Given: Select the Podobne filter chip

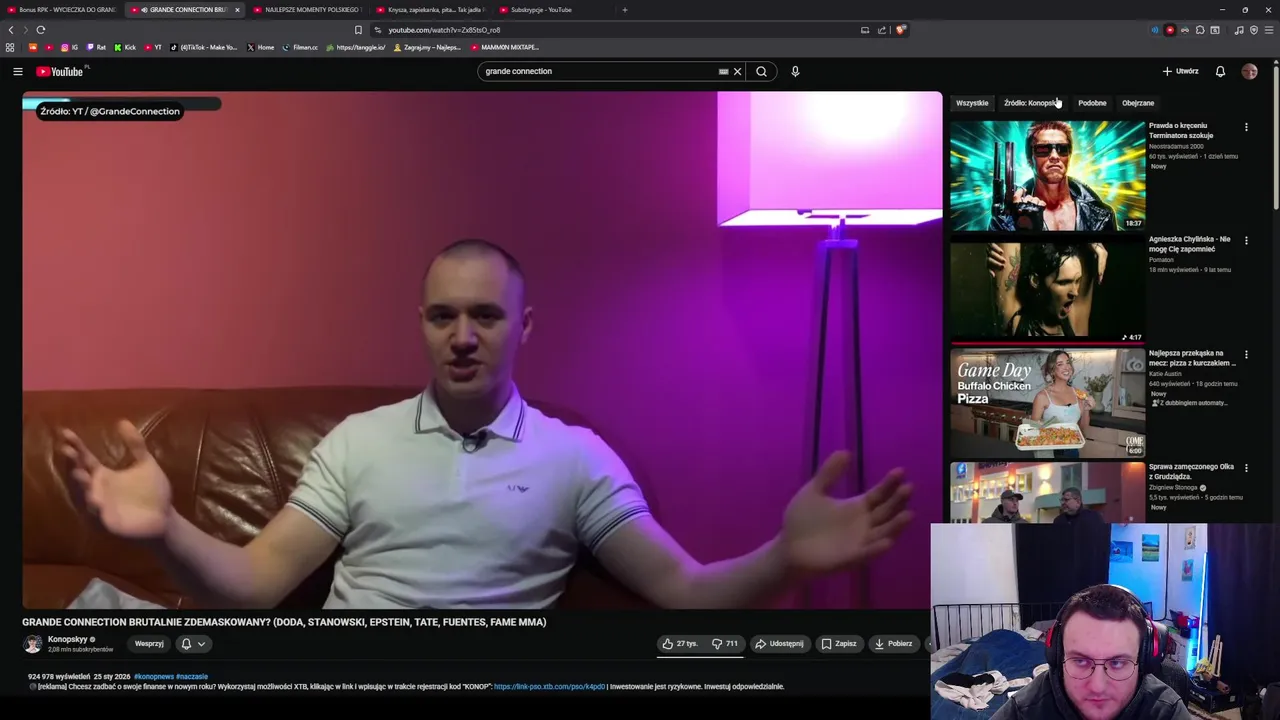Looking at the screenshot, I should [1092, 103].
